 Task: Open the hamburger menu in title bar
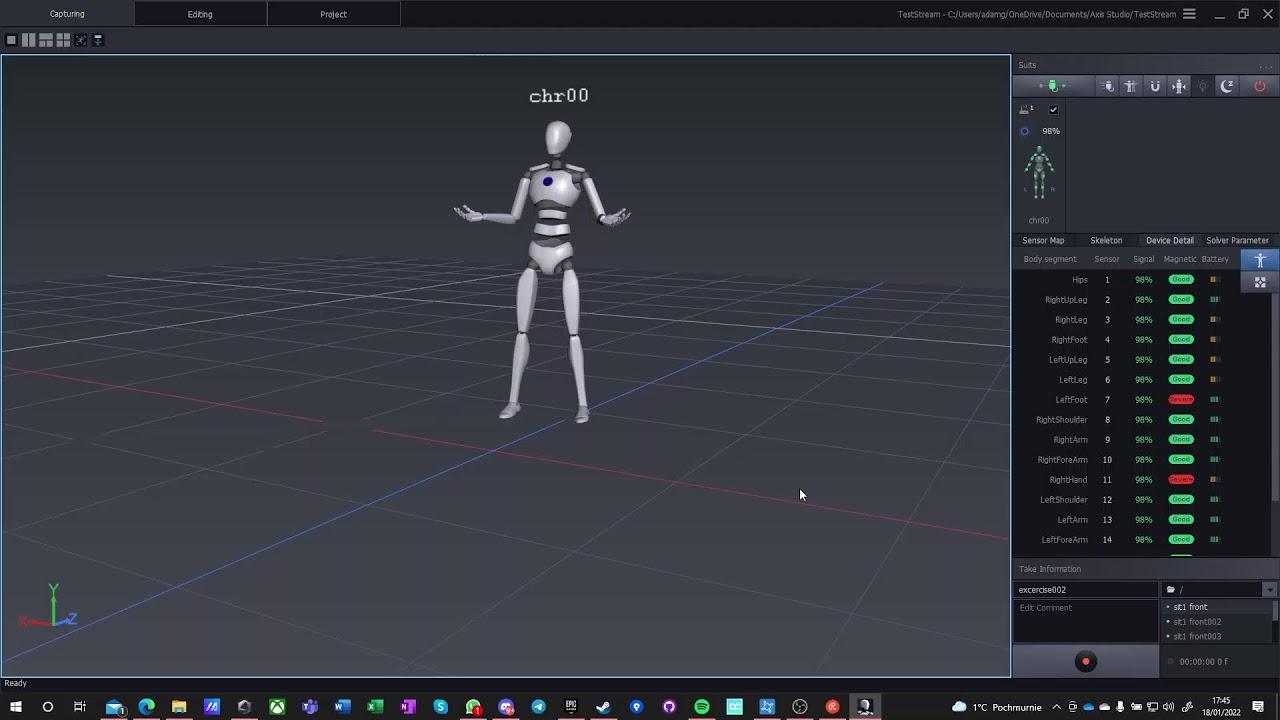[x=1189, y=14]
